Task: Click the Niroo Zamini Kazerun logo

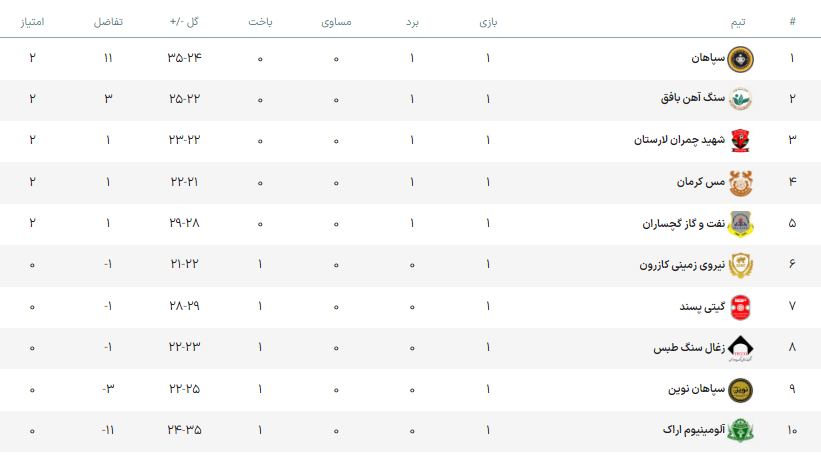Action: coord(740,265)
